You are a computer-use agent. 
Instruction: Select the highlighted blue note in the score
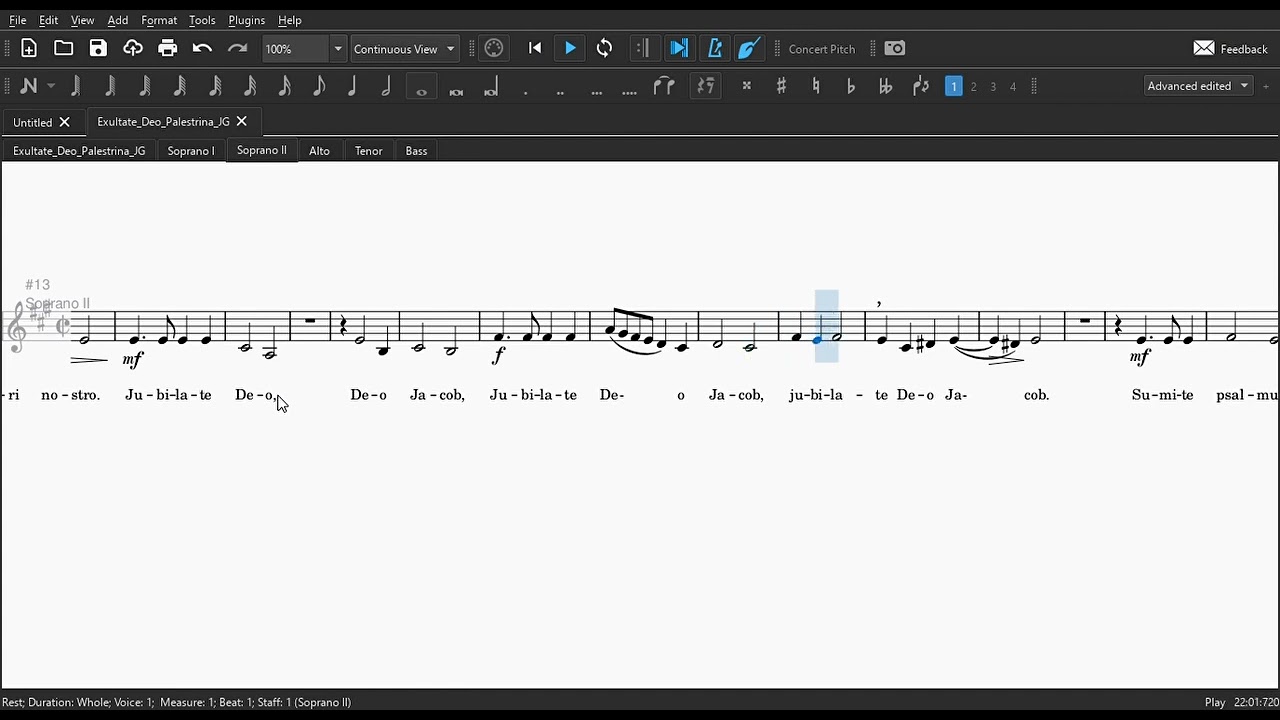point(817,339)
